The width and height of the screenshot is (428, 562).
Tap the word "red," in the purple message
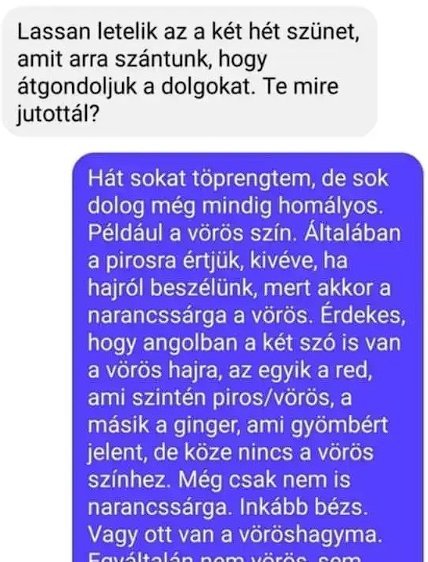tap(353, 371)
